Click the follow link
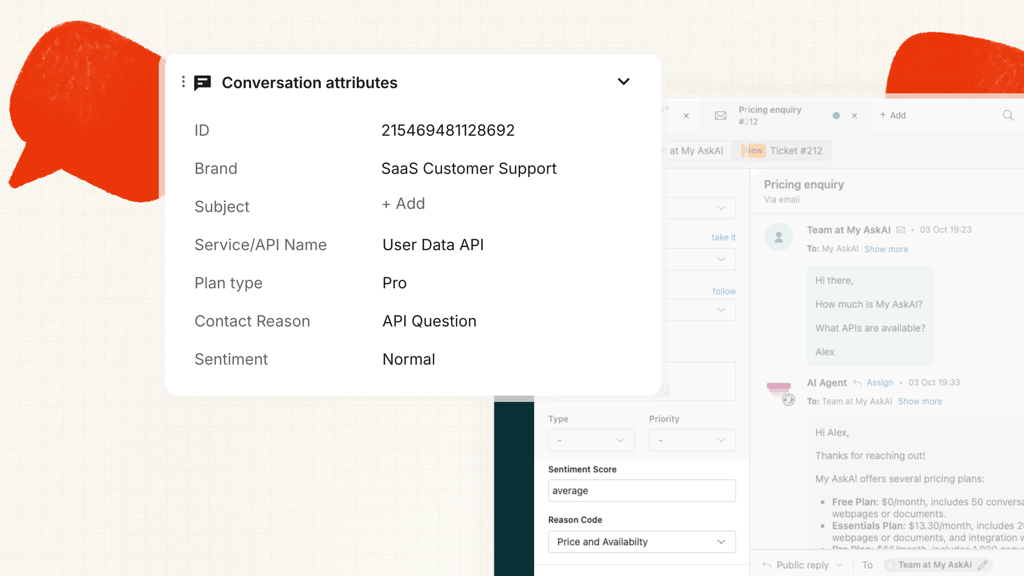Viewport: 1024px width, 576px height. 724,291
